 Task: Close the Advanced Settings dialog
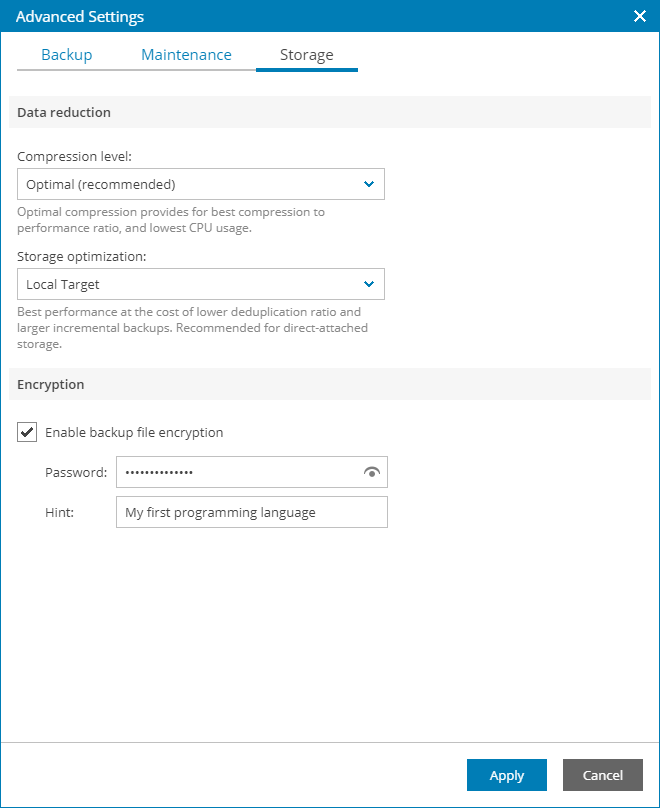coord(640,16)
